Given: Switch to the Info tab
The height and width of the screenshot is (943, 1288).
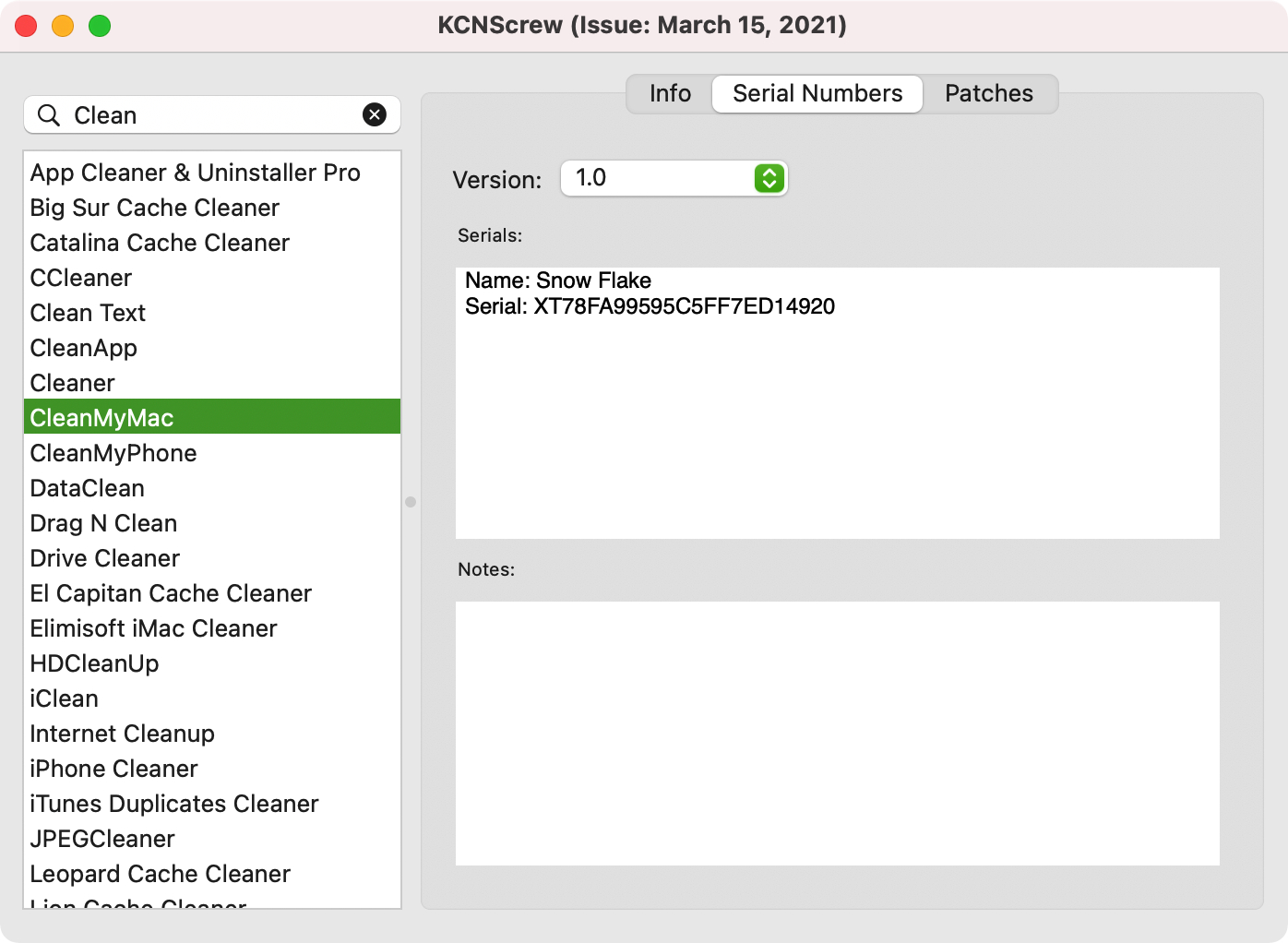Looking at the screenshot, I should coord(670,94).
